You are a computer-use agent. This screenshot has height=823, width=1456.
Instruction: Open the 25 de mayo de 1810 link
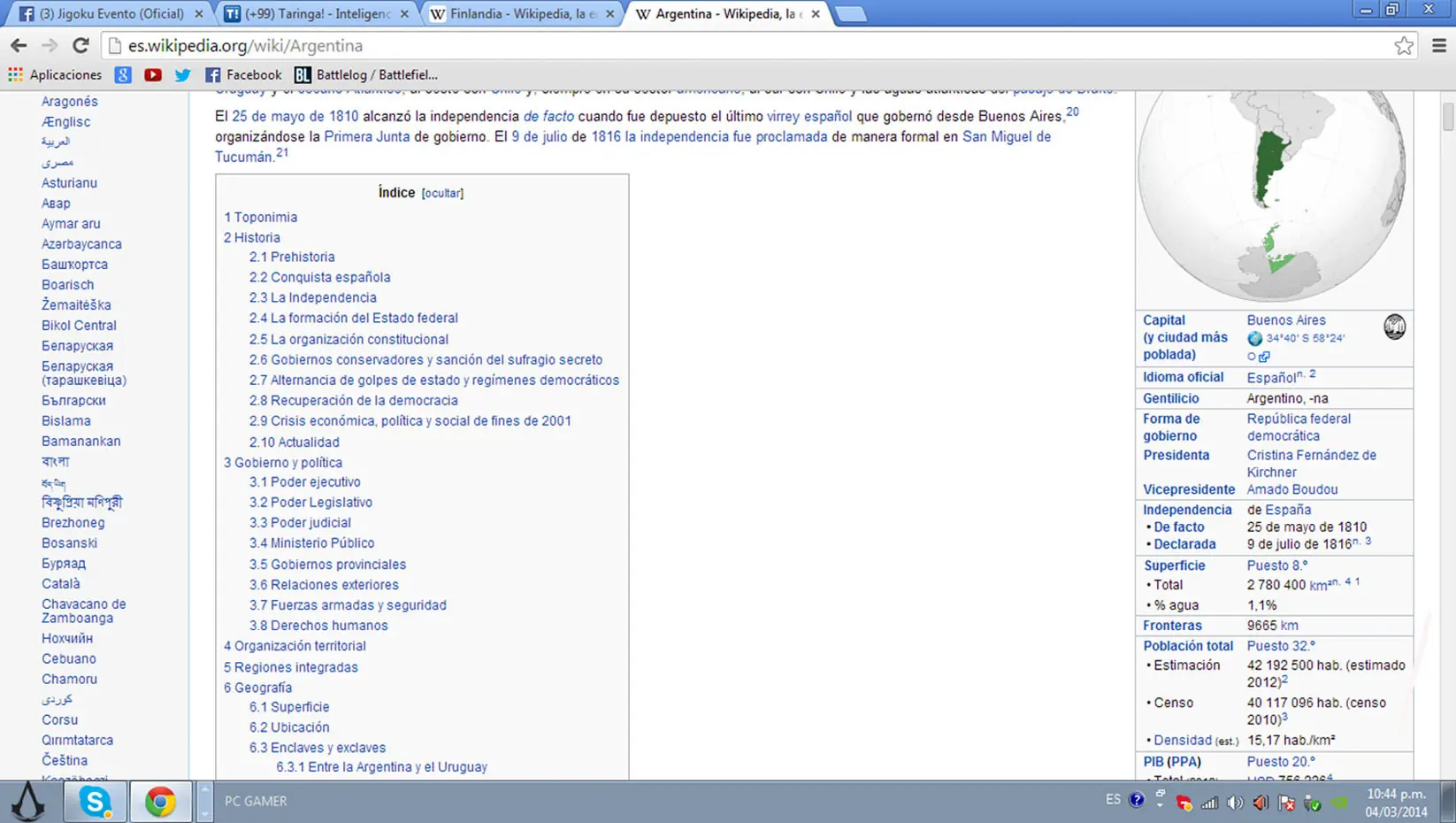295,116
